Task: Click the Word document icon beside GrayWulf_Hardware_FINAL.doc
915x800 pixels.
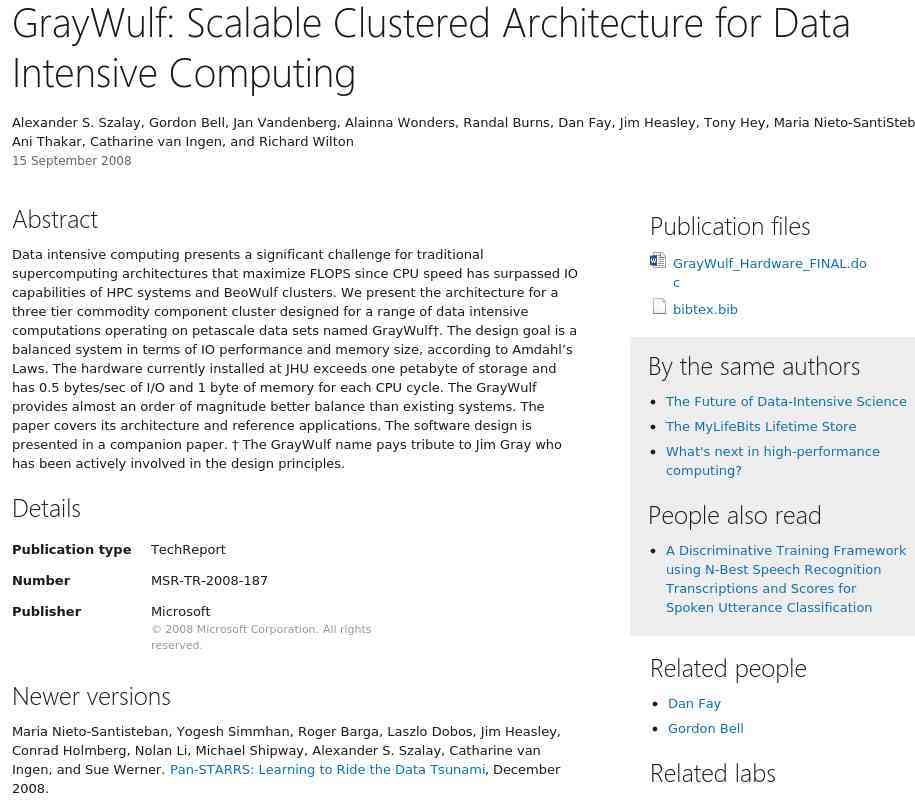Action: click(657, 261)
